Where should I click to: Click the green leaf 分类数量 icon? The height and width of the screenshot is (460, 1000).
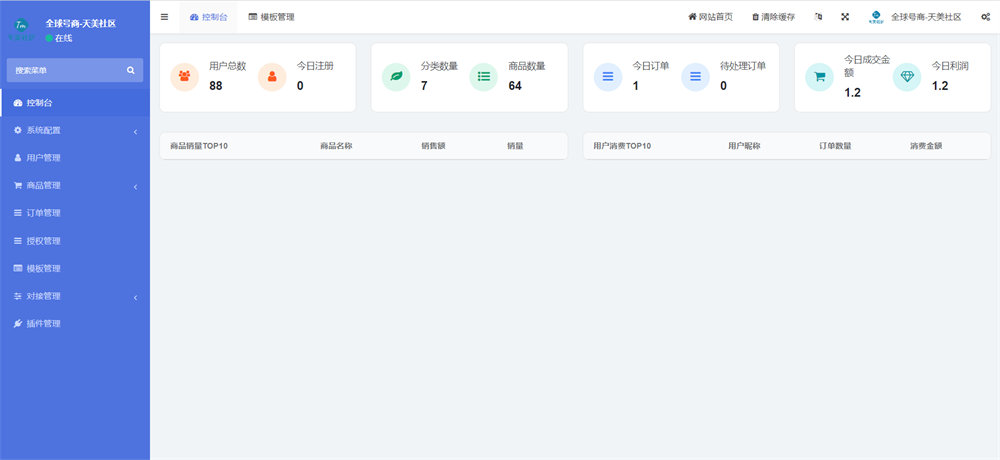pyautogui.click(x=396, y=77)
